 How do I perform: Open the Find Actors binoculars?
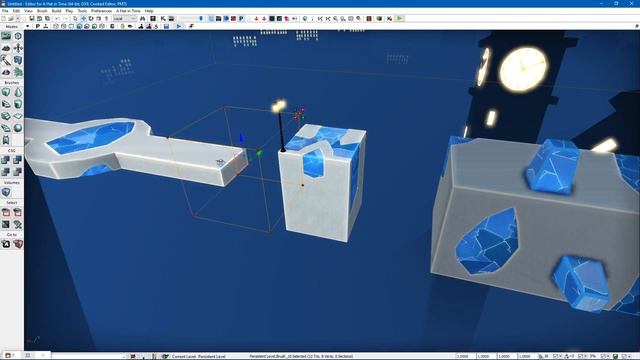142,18
